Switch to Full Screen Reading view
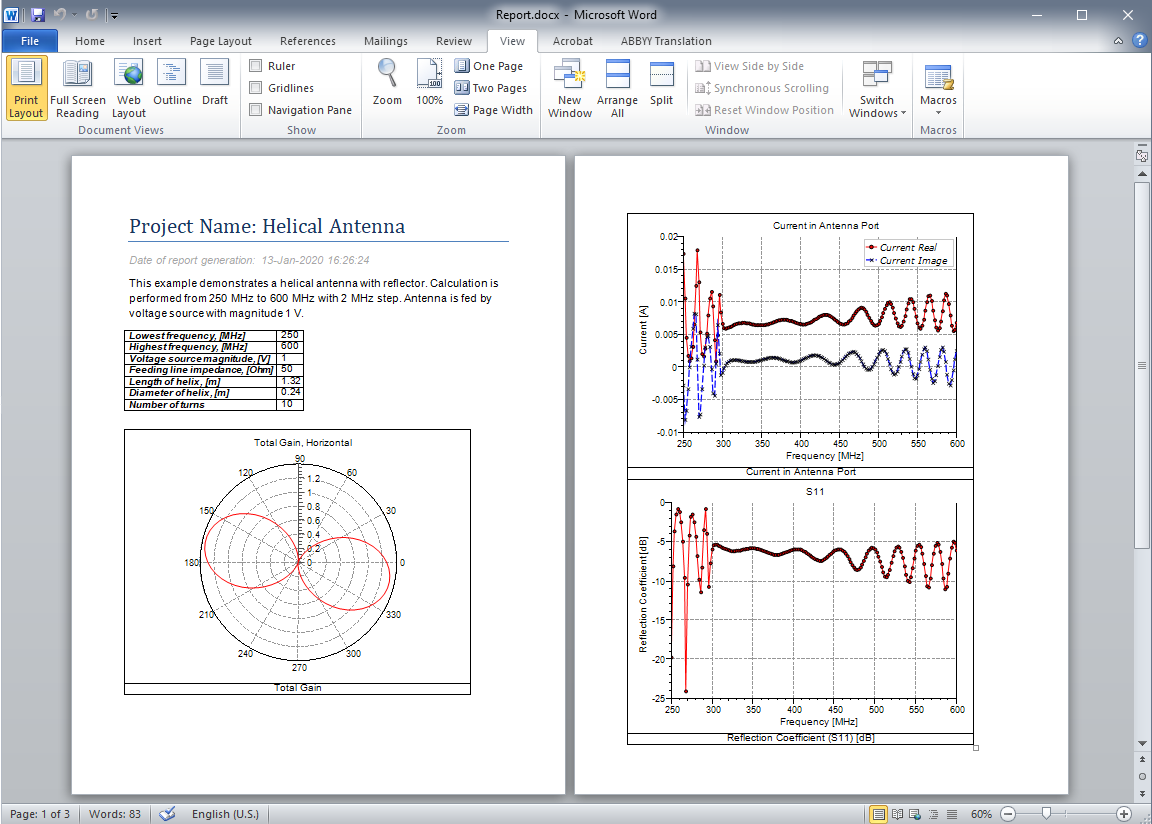The image size is (1152, 824). 77,88
